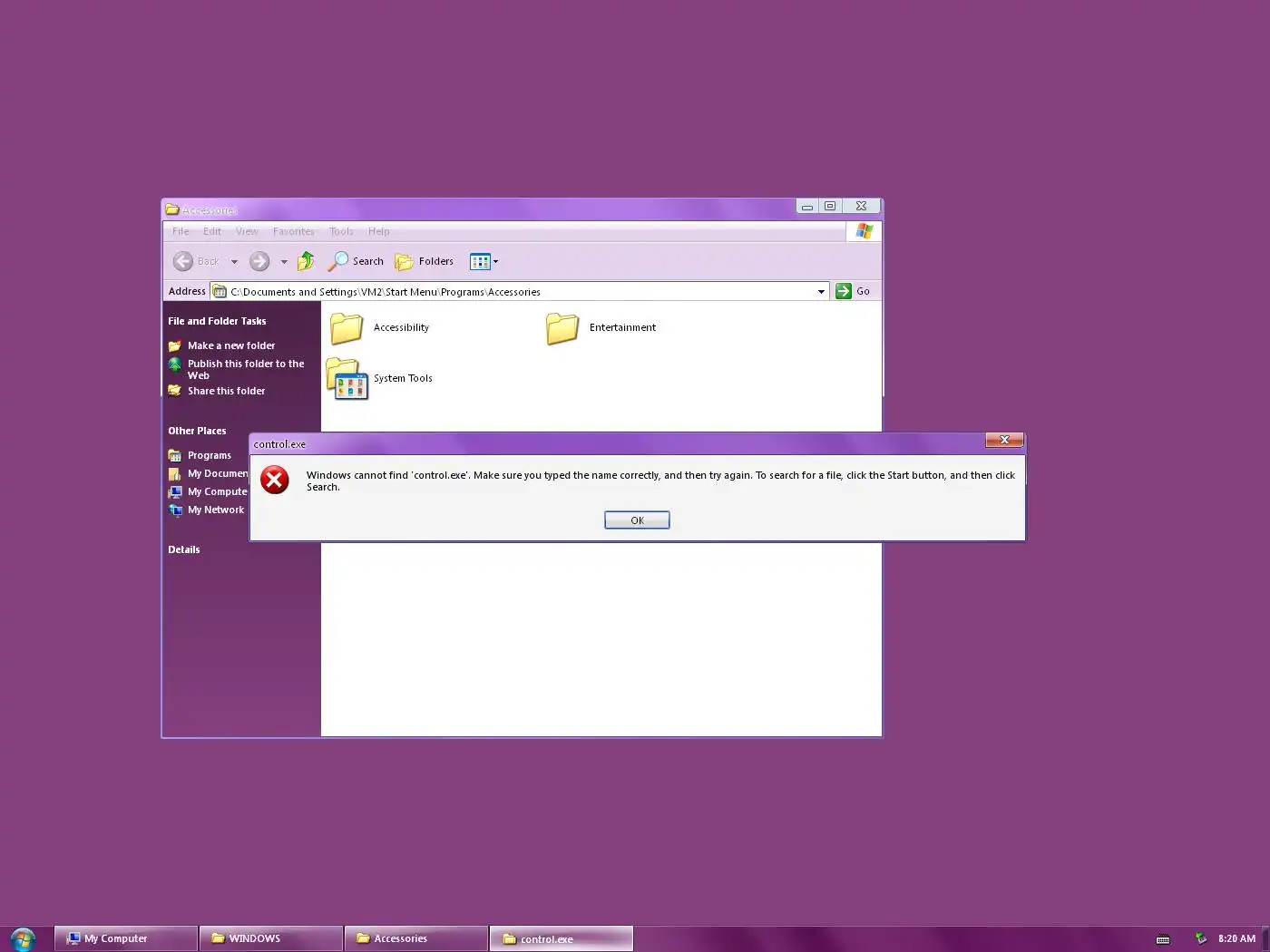Screen dimensions: 1270x952
Task: Open the System Tools folder
Action: pos(381,379)
